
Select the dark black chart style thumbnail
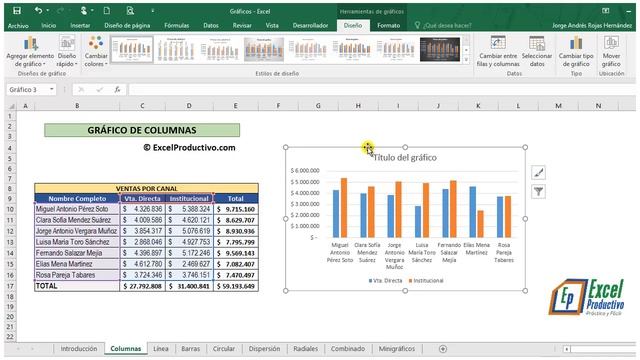pos(440,49)
